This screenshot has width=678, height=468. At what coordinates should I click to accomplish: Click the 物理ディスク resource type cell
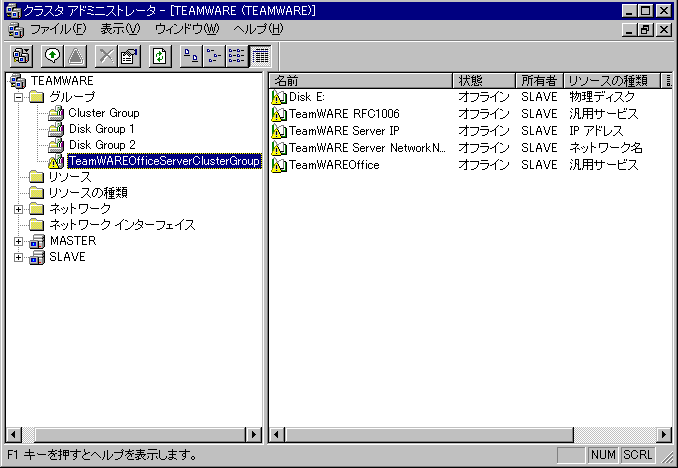(602, 97)
